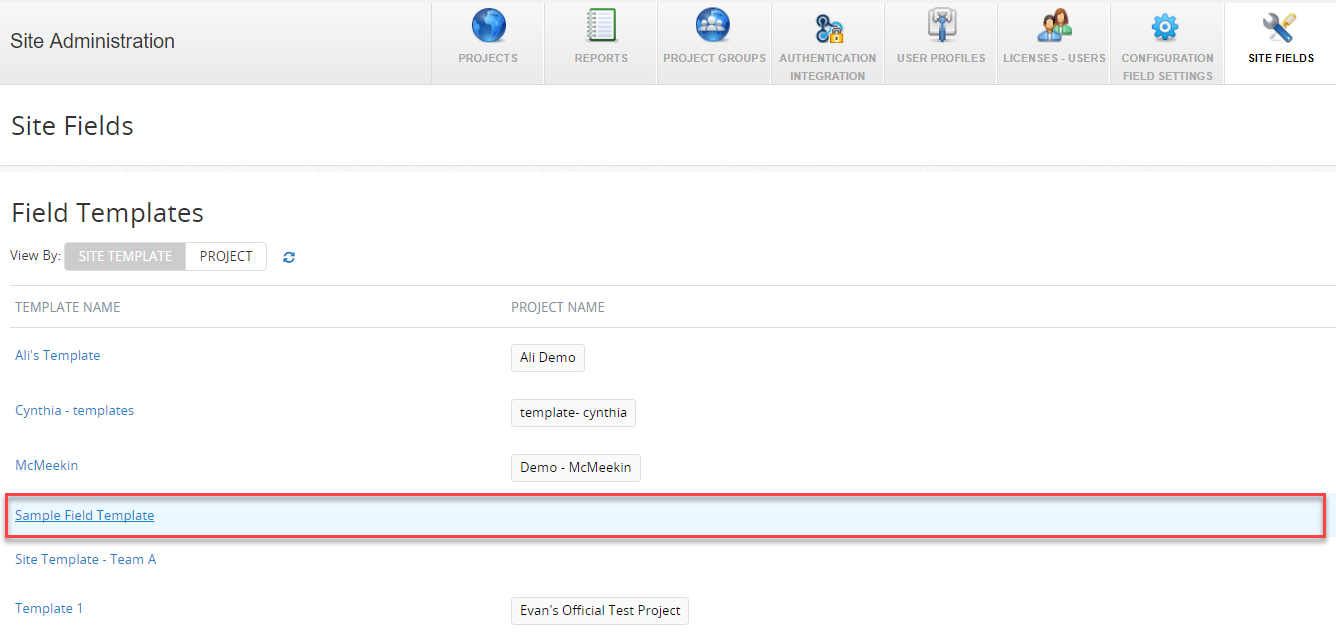Open the Licenses - Users icon

click(x=1054, y=26)
